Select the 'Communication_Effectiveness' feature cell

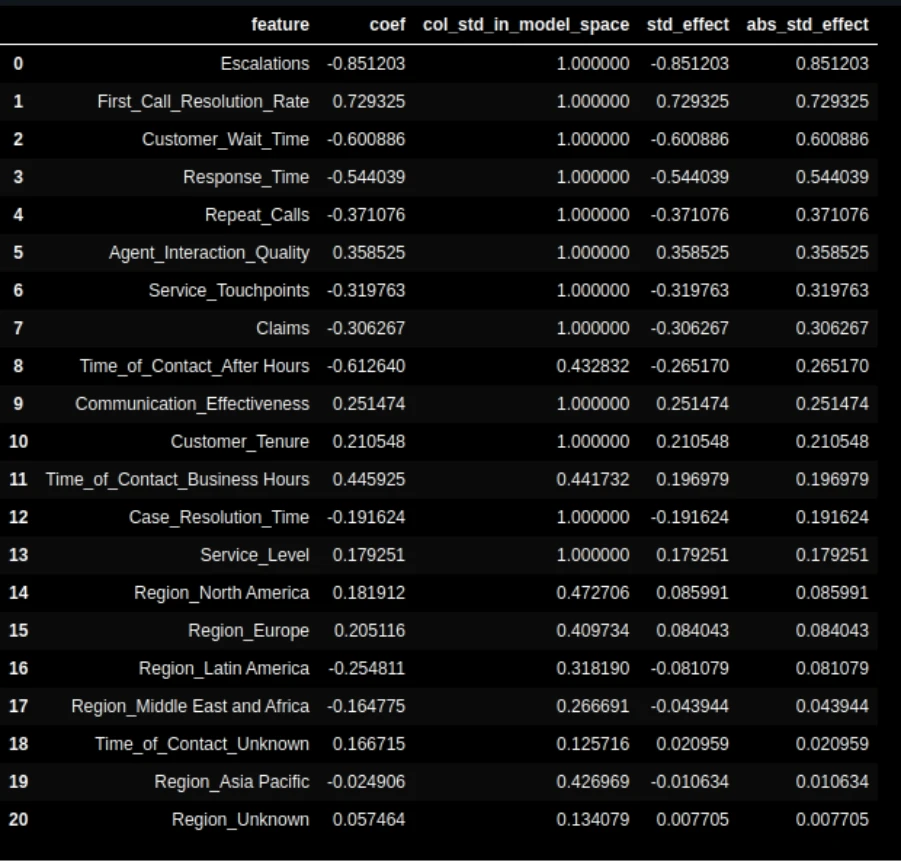192,404
